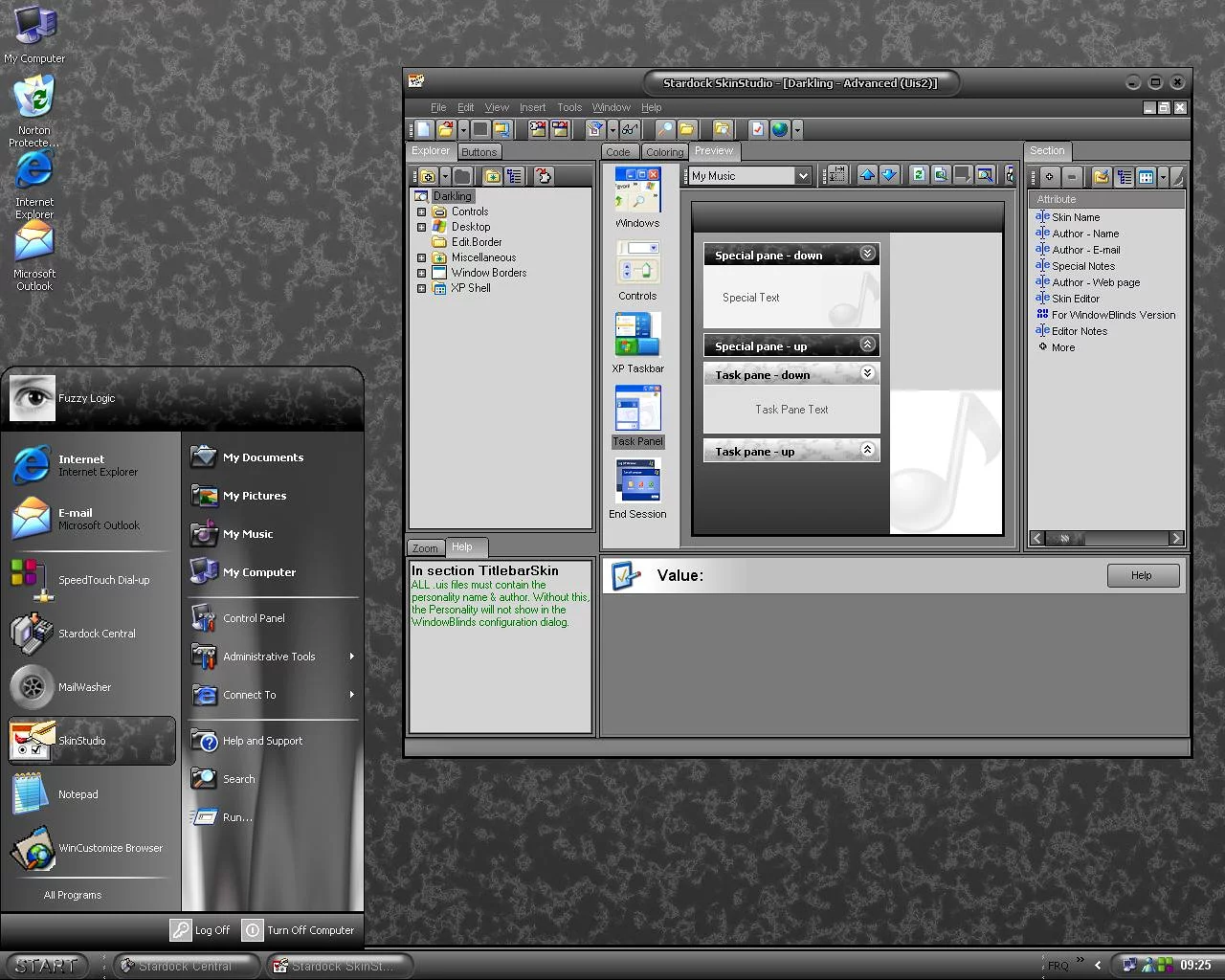The height and width of the screenshot is (980, 1225).
Task: Click the plus button in Section toolbar
Action: pos(1050,177)
